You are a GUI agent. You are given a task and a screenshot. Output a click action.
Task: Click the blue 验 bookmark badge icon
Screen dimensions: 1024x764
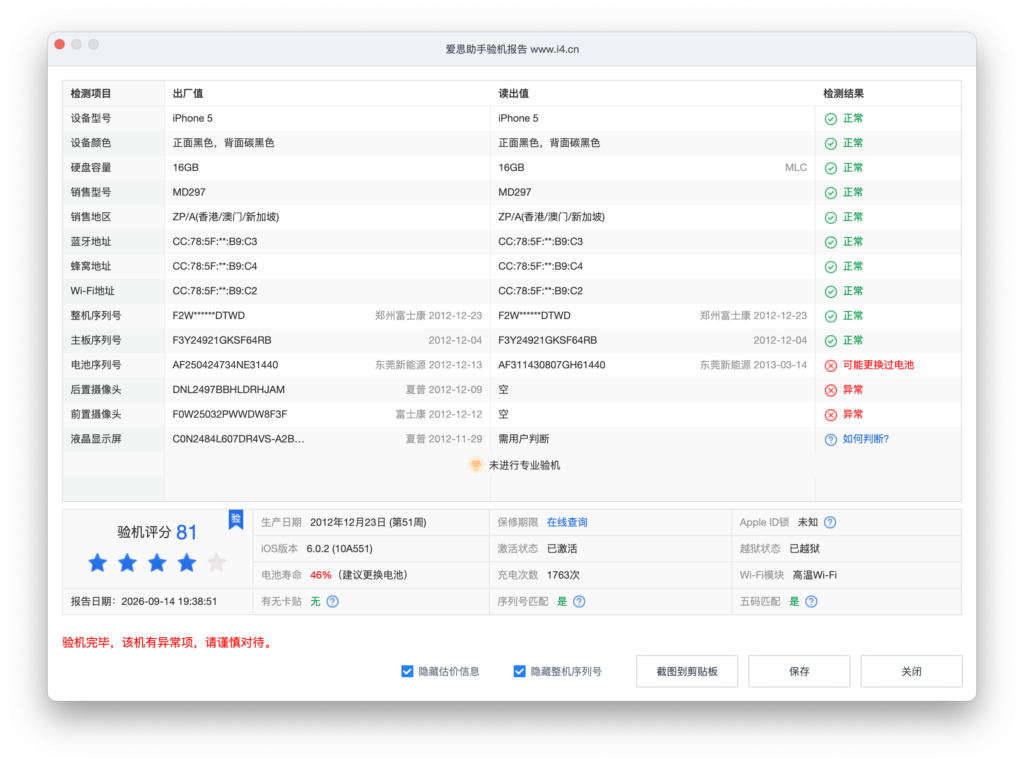point(236,520)
